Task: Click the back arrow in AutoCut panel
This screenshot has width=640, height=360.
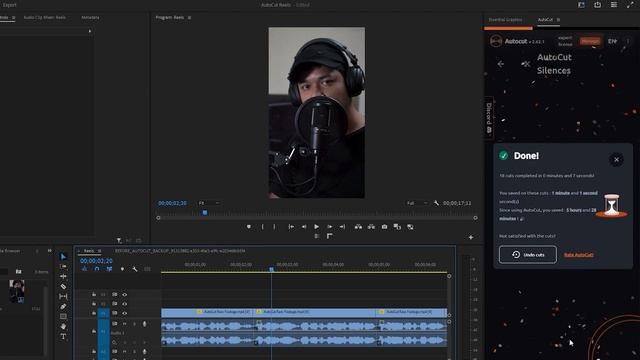Action: point(500,64)
